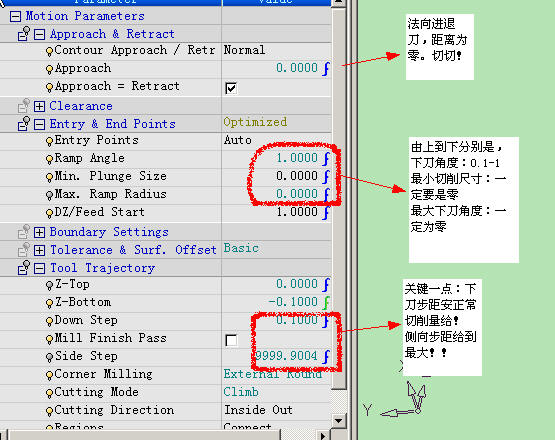Click the Entry & End Points group icon
This screenshot has height=440, width=555.
click(x=24, y=124)
